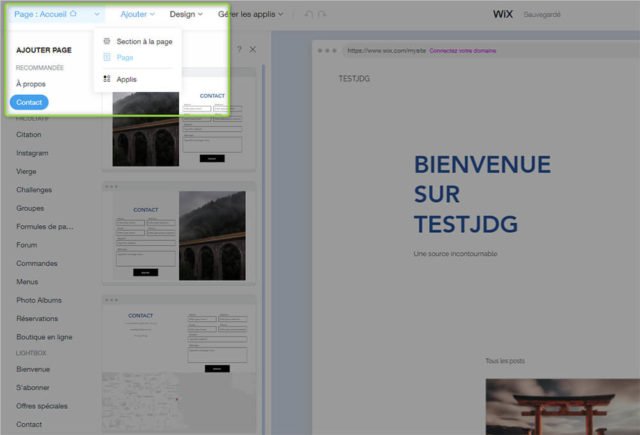Select Forum page type

(x=27, y=245)
